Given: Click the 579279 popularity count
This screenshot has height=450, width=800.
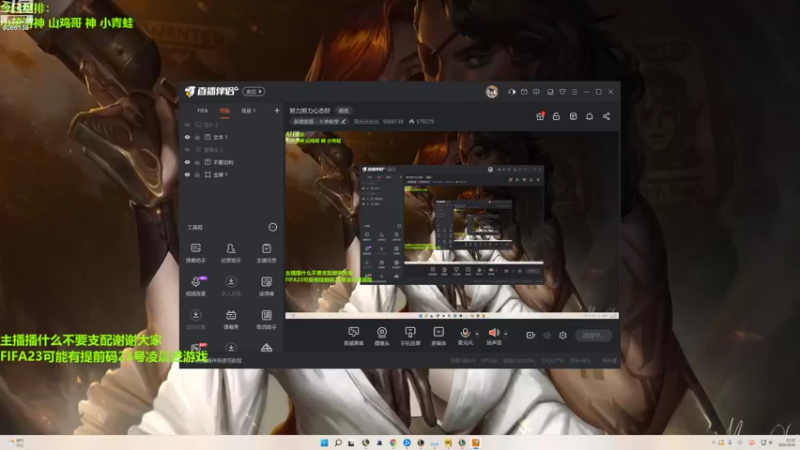Looking at the screenshot, I should [421, 121].
